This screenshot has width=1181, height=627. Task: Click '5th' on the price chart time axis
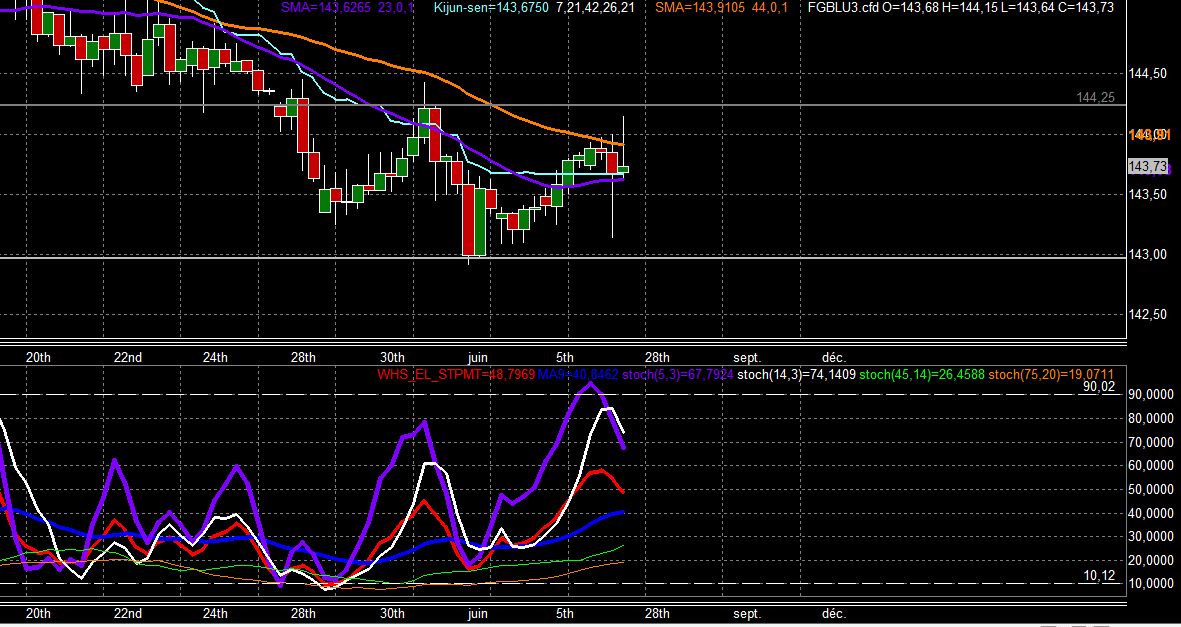click(x=564, y=357)
